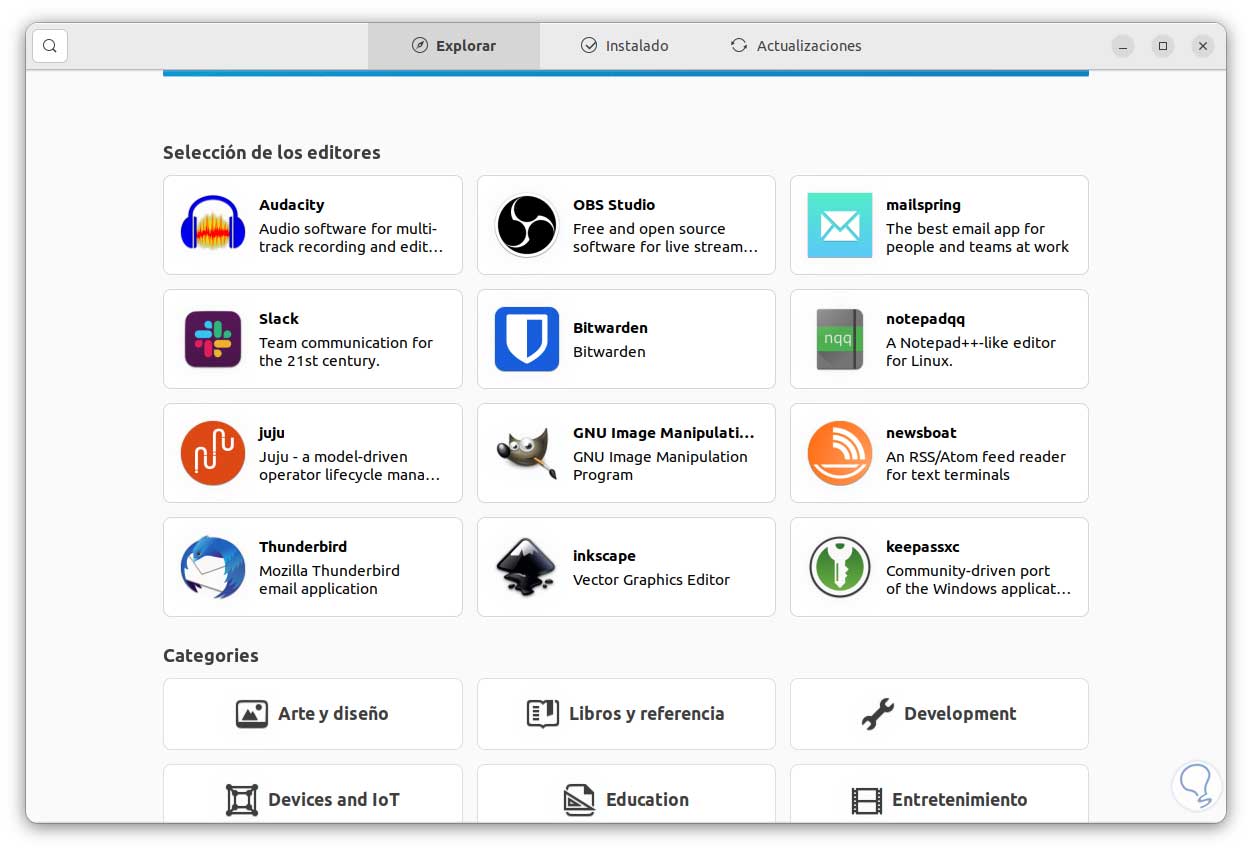Select the inkscape title text
The width and height of the screenshot is (1252, 852).
tap(604, 556)
